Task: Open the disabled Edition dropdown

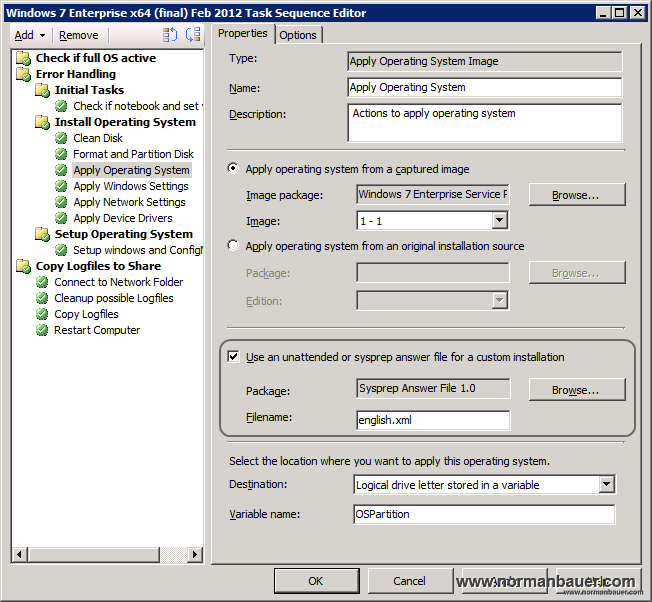Action: point(499,300)
